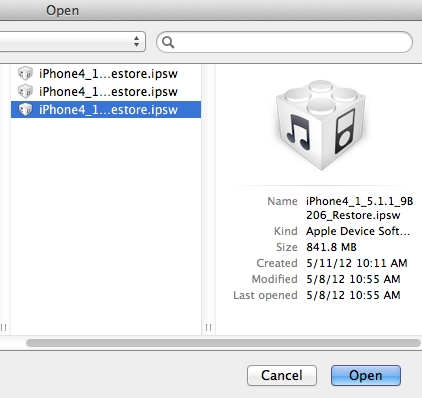The width and height of the screenshot is (422, 398).
Task: Click the Open button
Action: coord(366,375)
